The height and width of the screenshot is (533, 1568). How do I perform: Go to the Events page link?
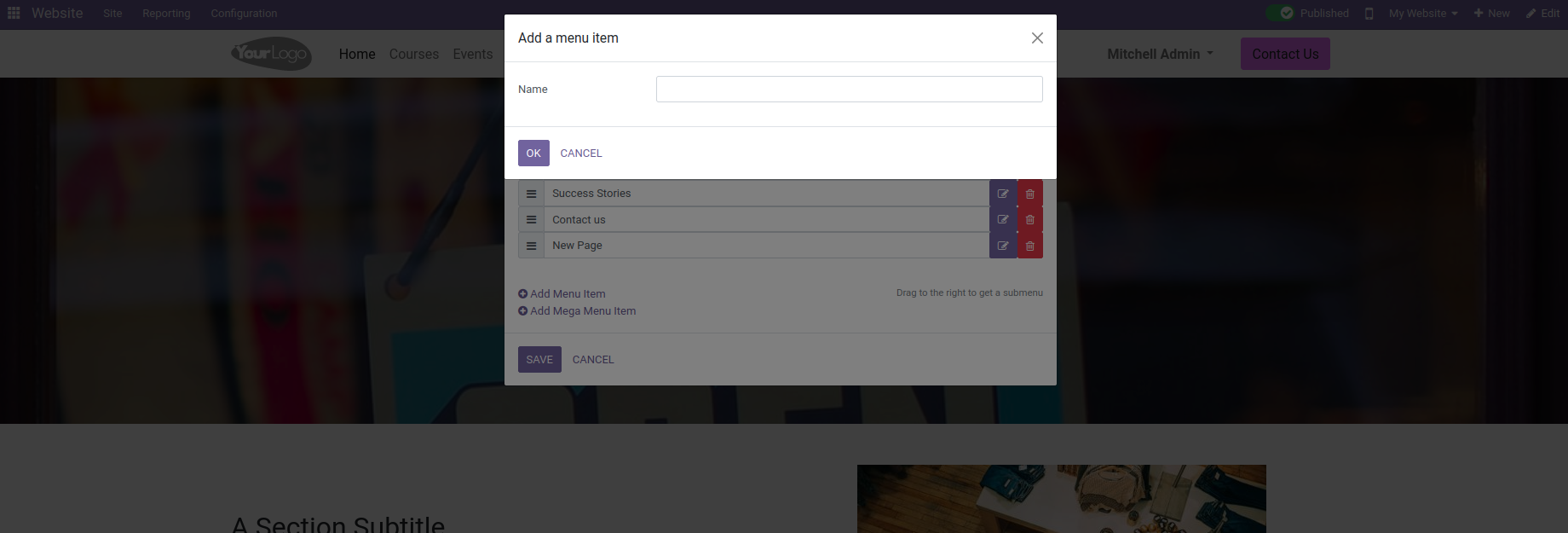(x=473, y=54)
